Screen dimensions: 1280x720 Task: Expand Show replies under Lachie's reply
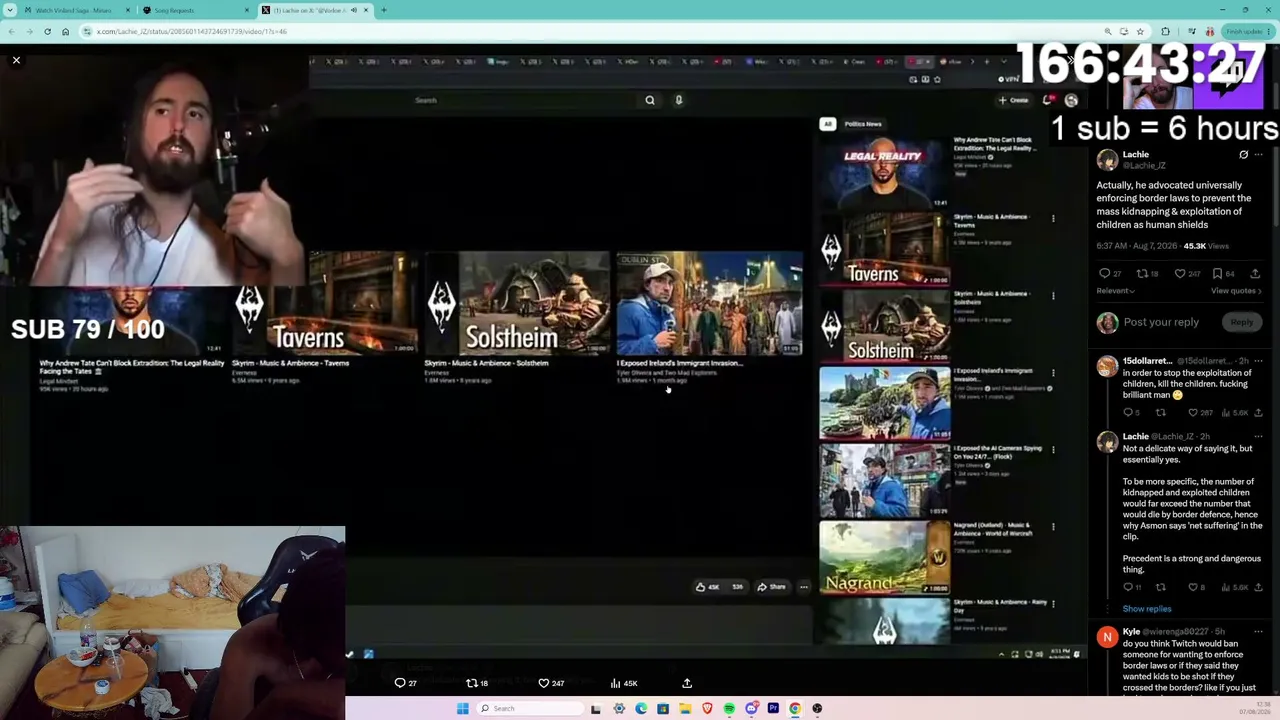click(1146, 609)
